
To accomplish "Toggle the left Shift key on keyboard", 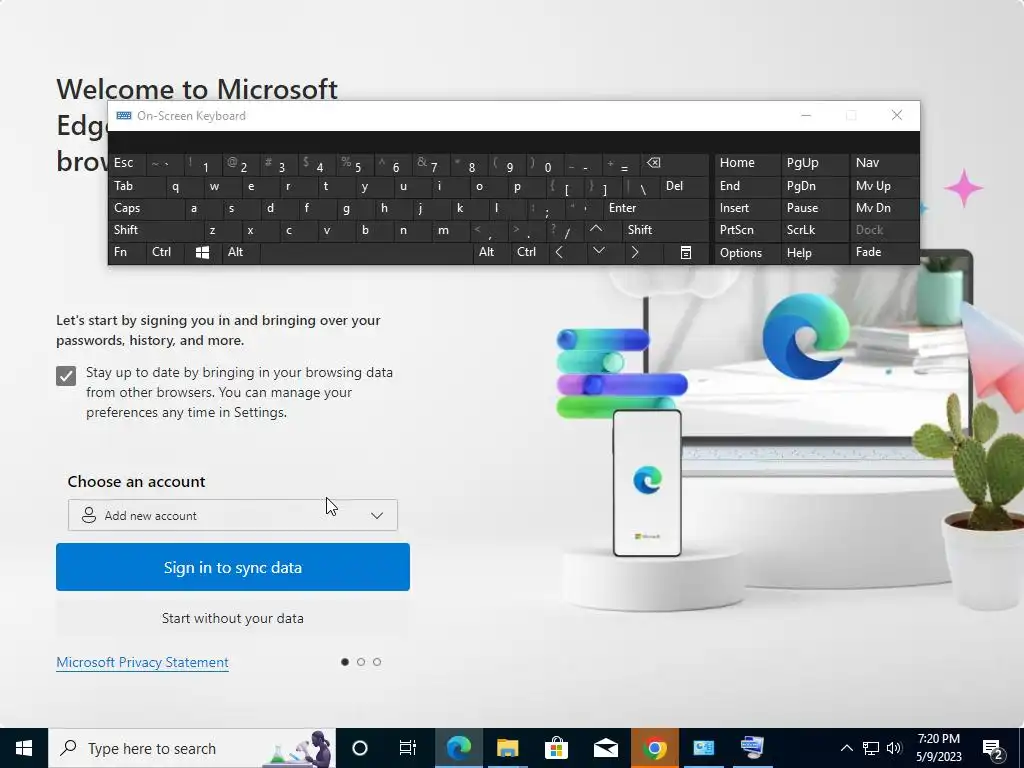I will pyautogui.click(x=155, y=230).
